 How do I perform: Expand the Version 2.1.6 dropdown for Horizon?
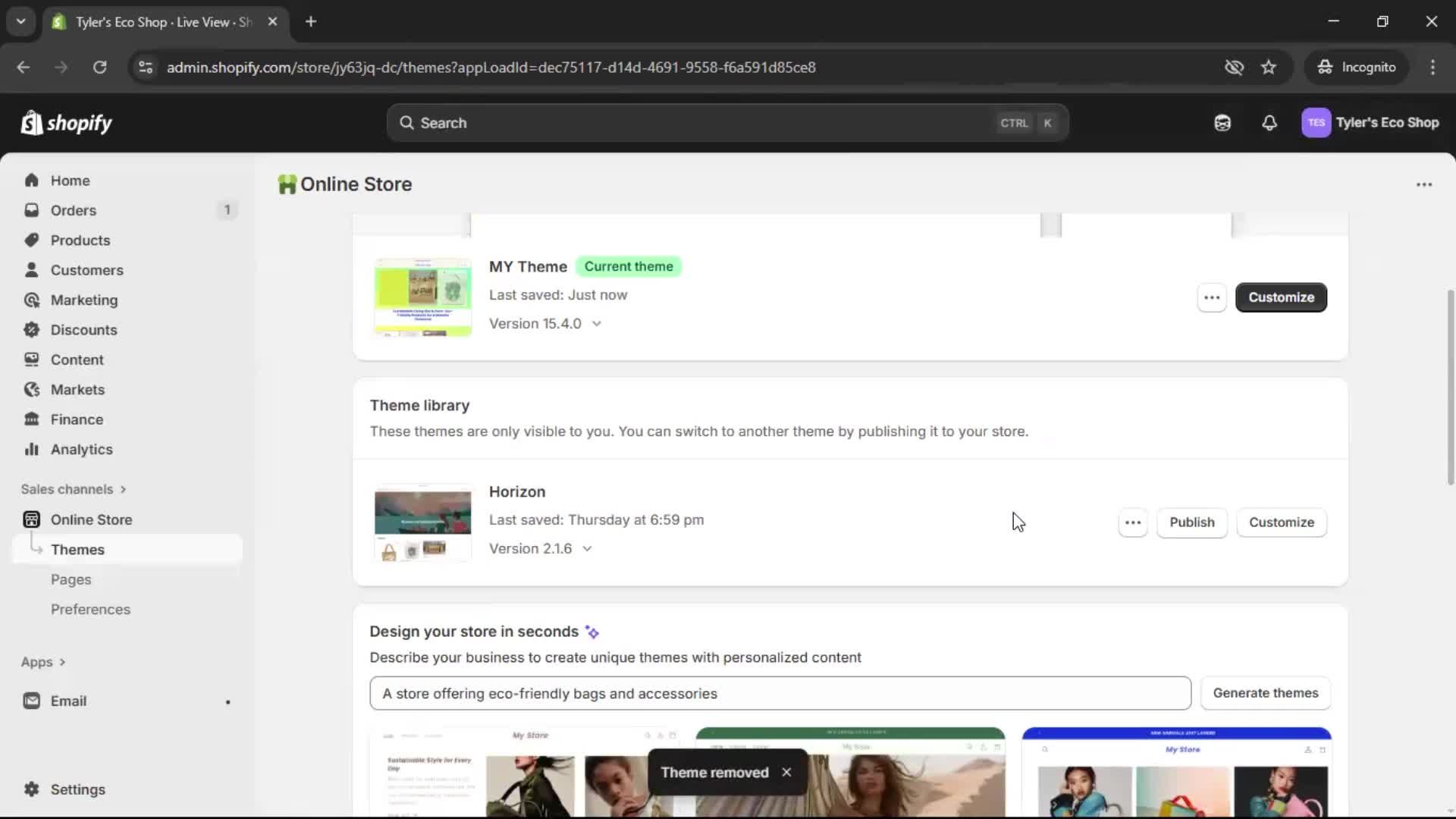click(588, 548)
